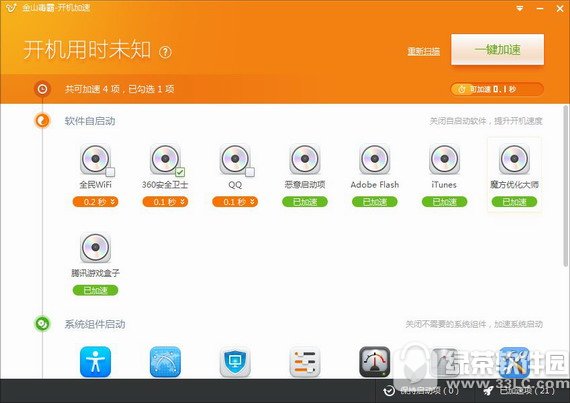Open 保持启动项 (0) in bottom bar
The width and height of the screenshot is (570, 403).
pos(422,391)
